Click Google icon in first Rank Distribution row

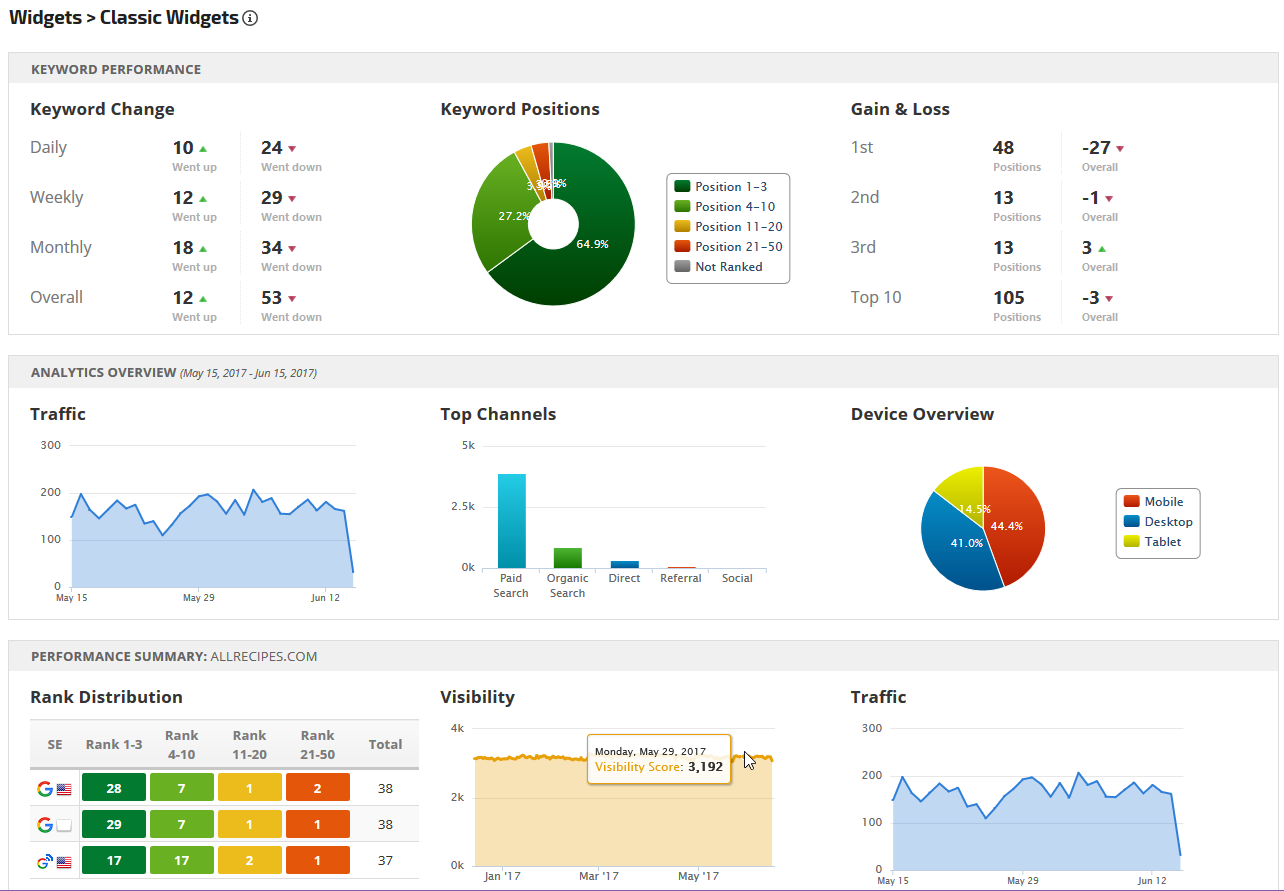pyautogui.click(x=45, y=789)
